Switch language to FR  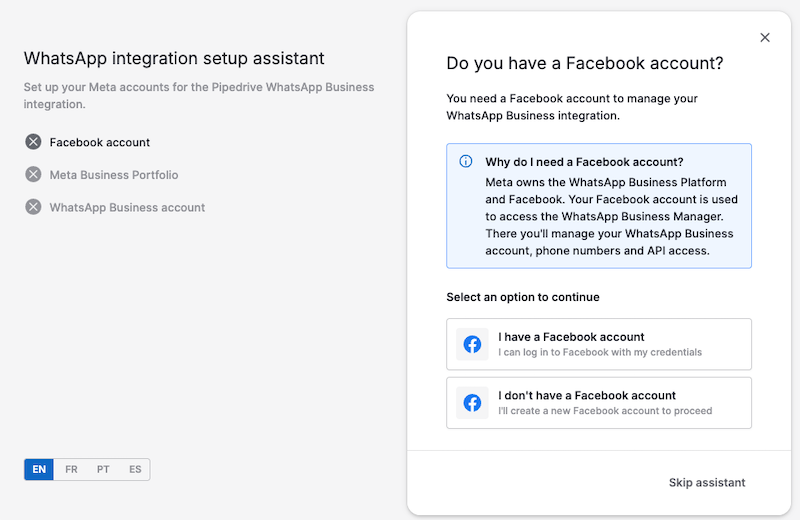[x=71, y=469]
